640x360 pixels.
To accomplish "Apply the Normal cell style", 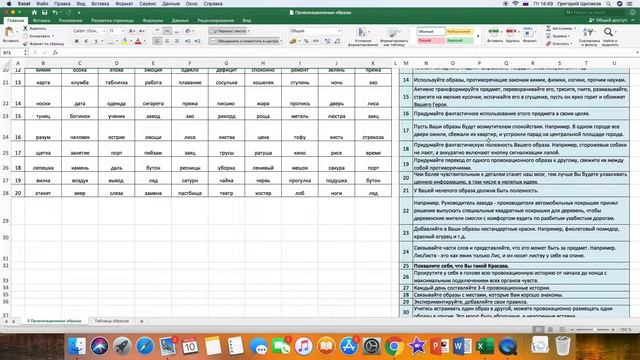I will (x=430, y=31).
